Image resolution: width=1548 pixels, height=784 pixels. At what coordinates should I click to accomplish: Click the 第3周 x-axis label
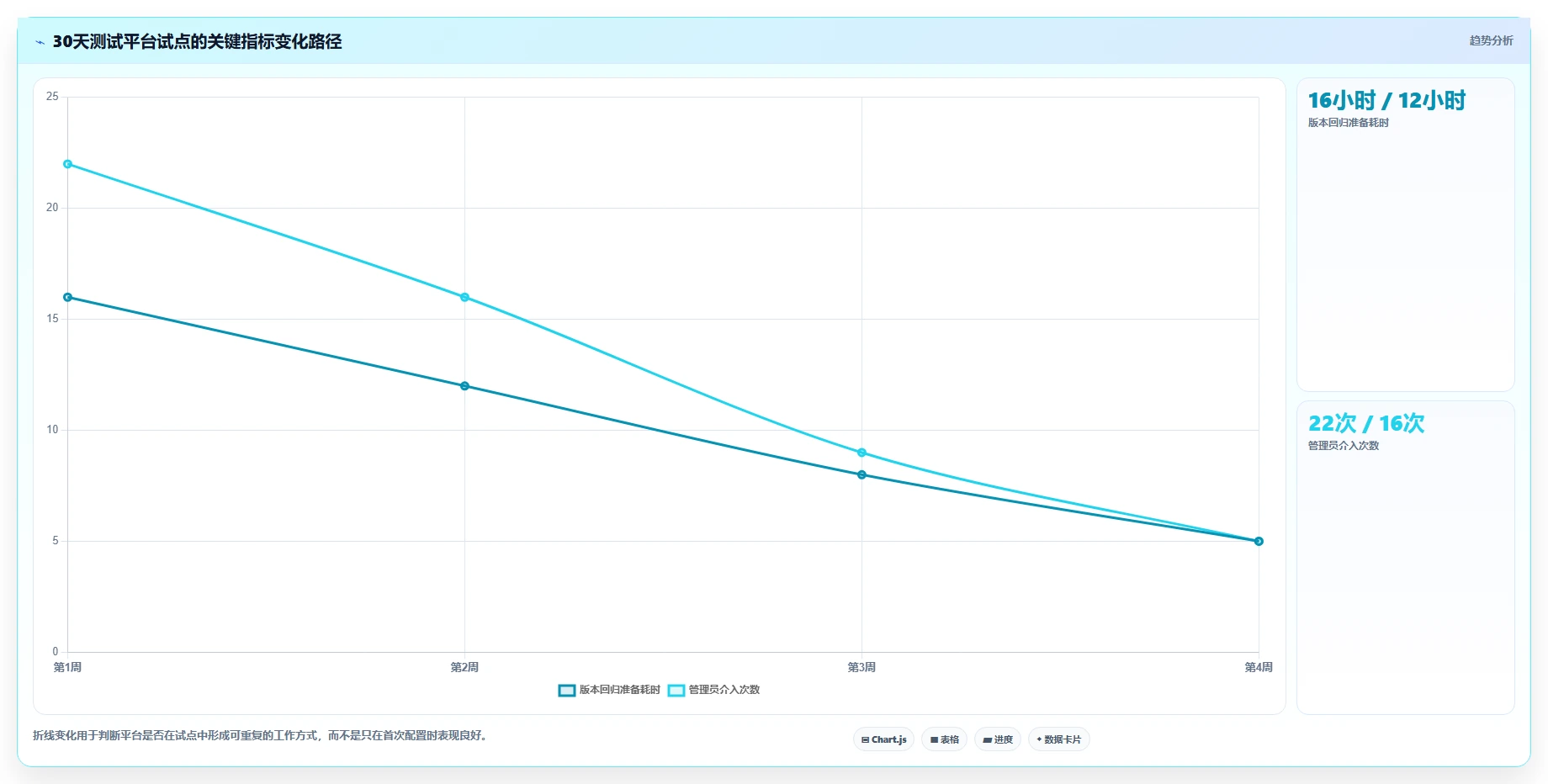861,667
